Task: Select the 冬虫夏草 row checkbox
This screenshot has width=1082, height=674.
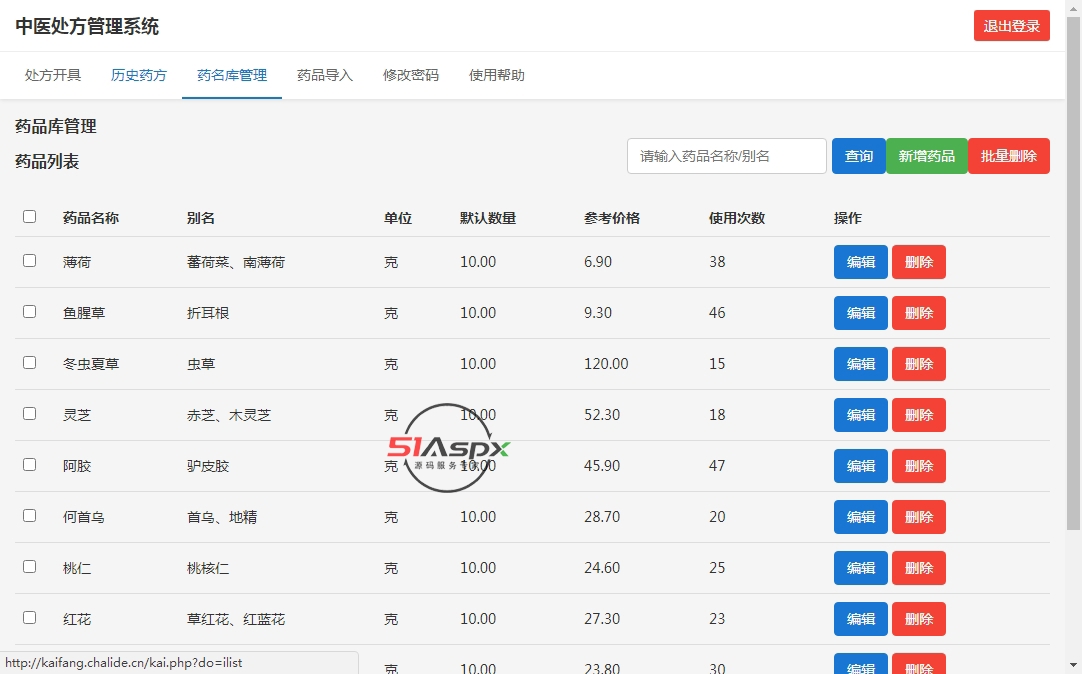Action: (x=29, y=363)
